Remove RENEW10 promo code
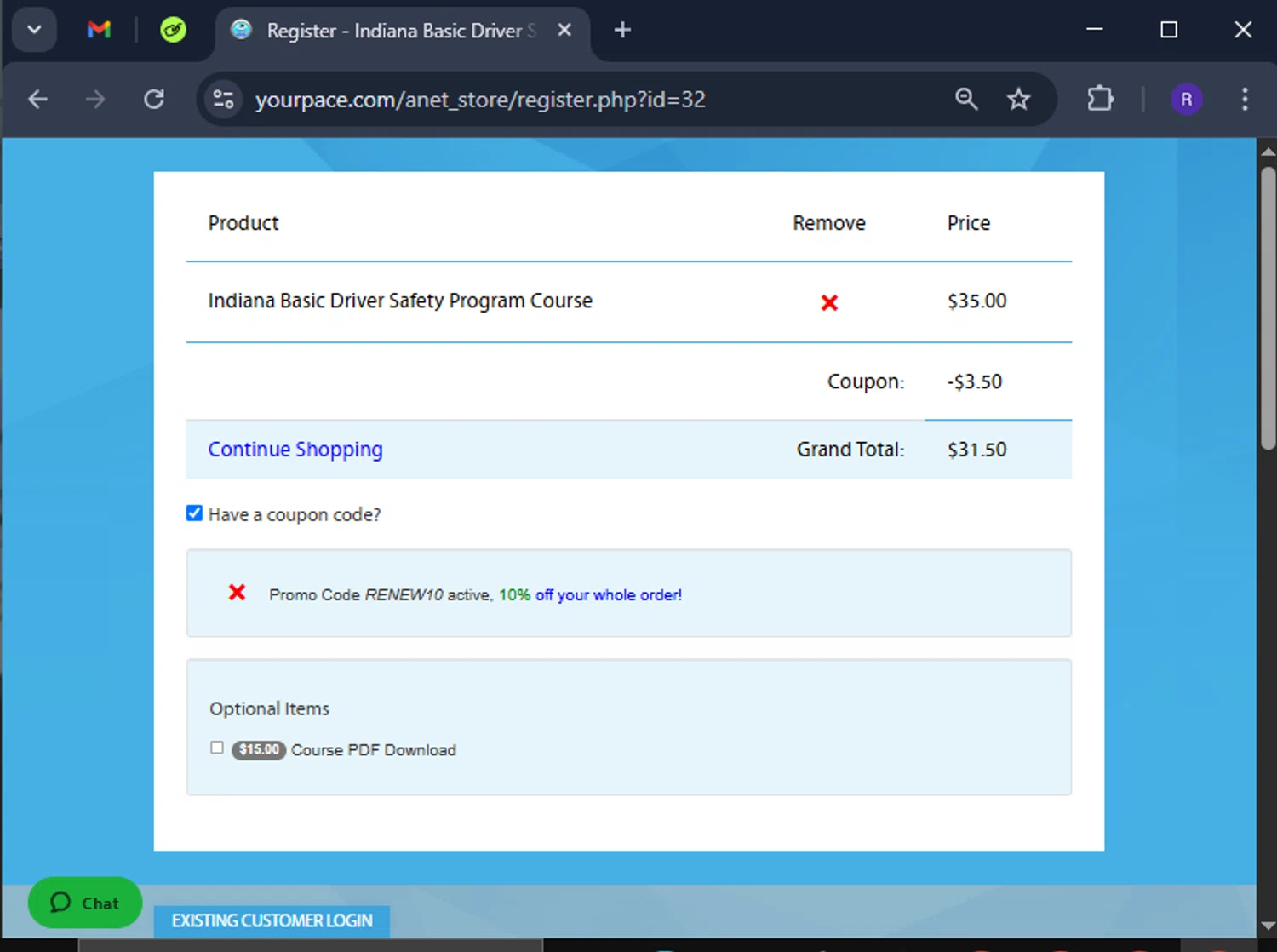This screenshot has width=1277, height=952. coord(237,592)
